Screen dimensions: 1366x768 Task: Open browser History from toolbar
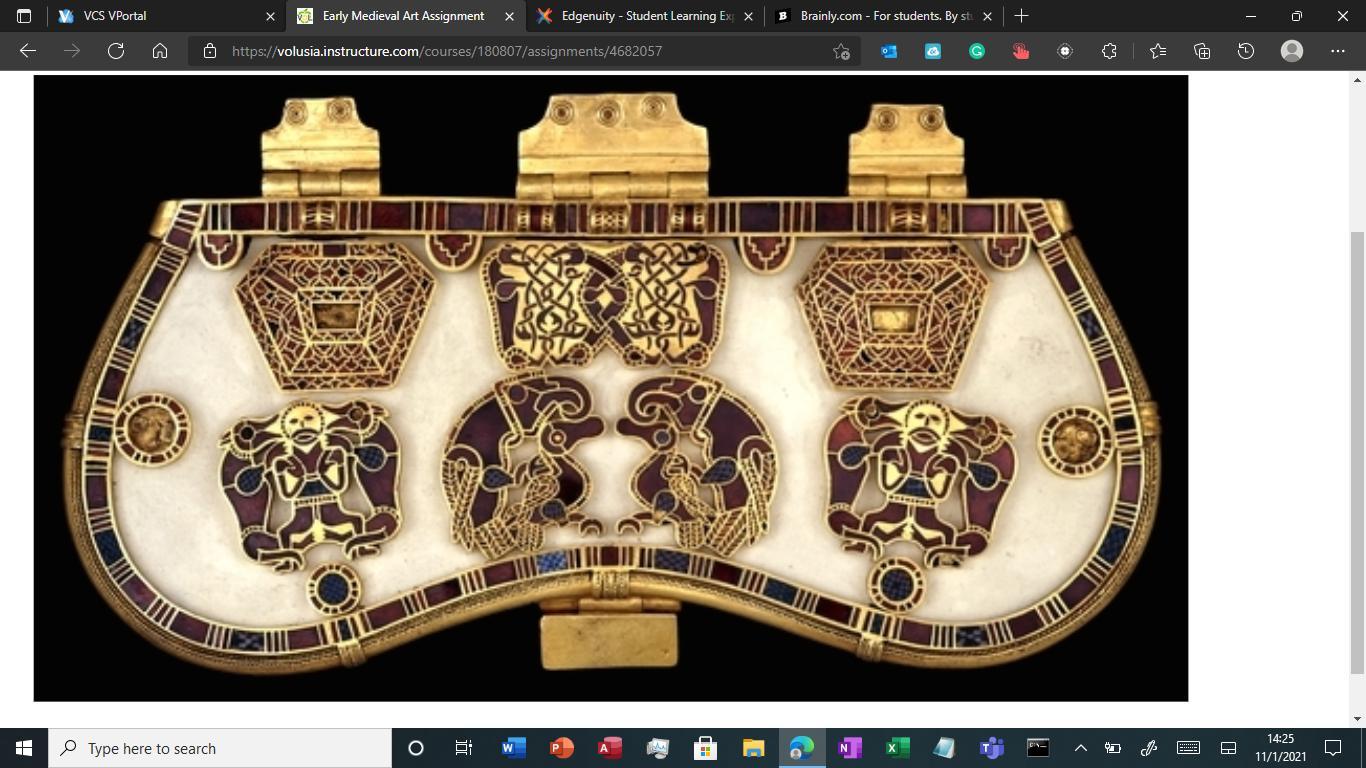1246,51
